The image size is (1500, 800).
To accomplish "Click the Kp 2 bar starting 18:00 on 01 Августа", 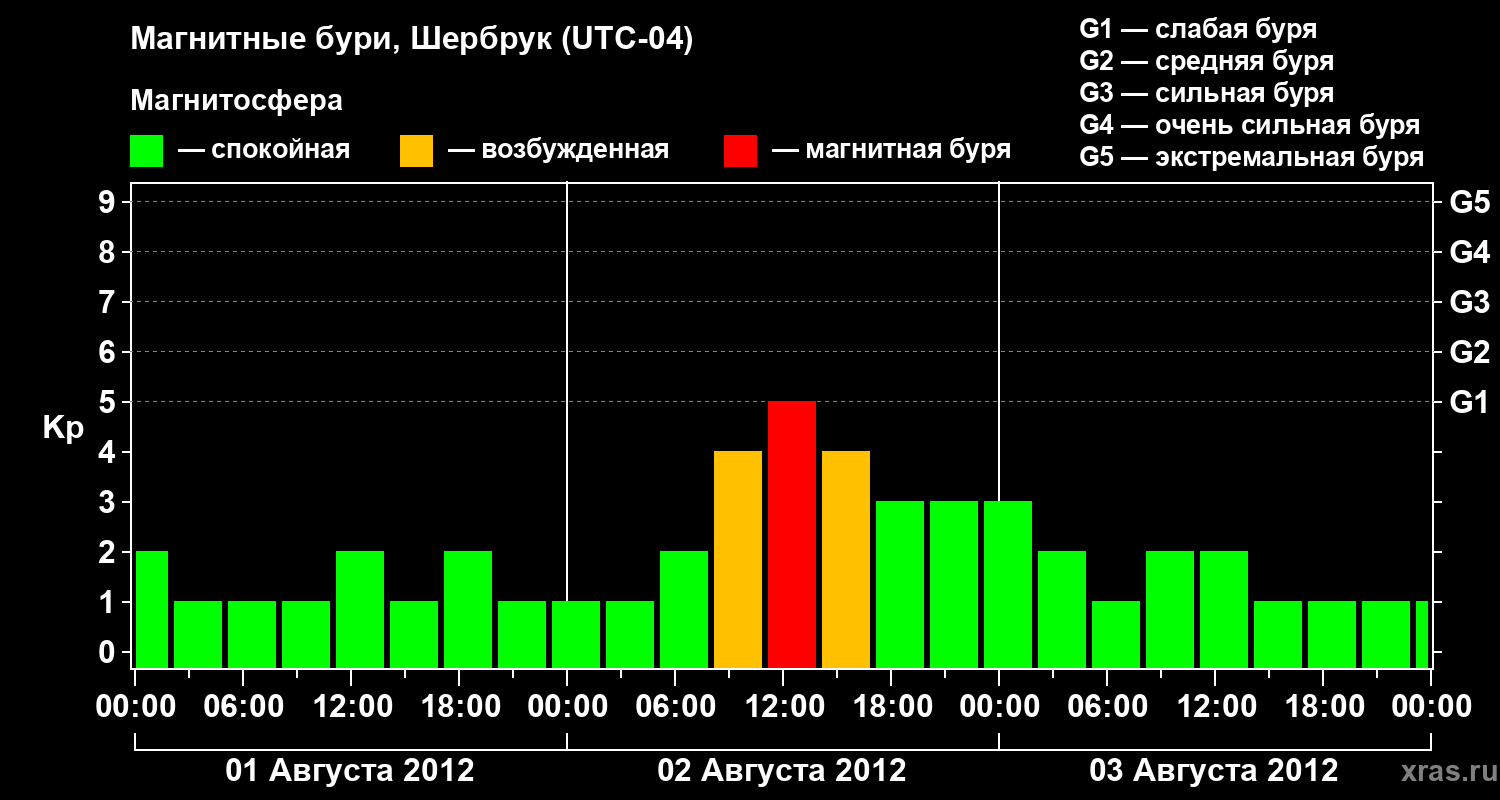I will coord(468,609).
